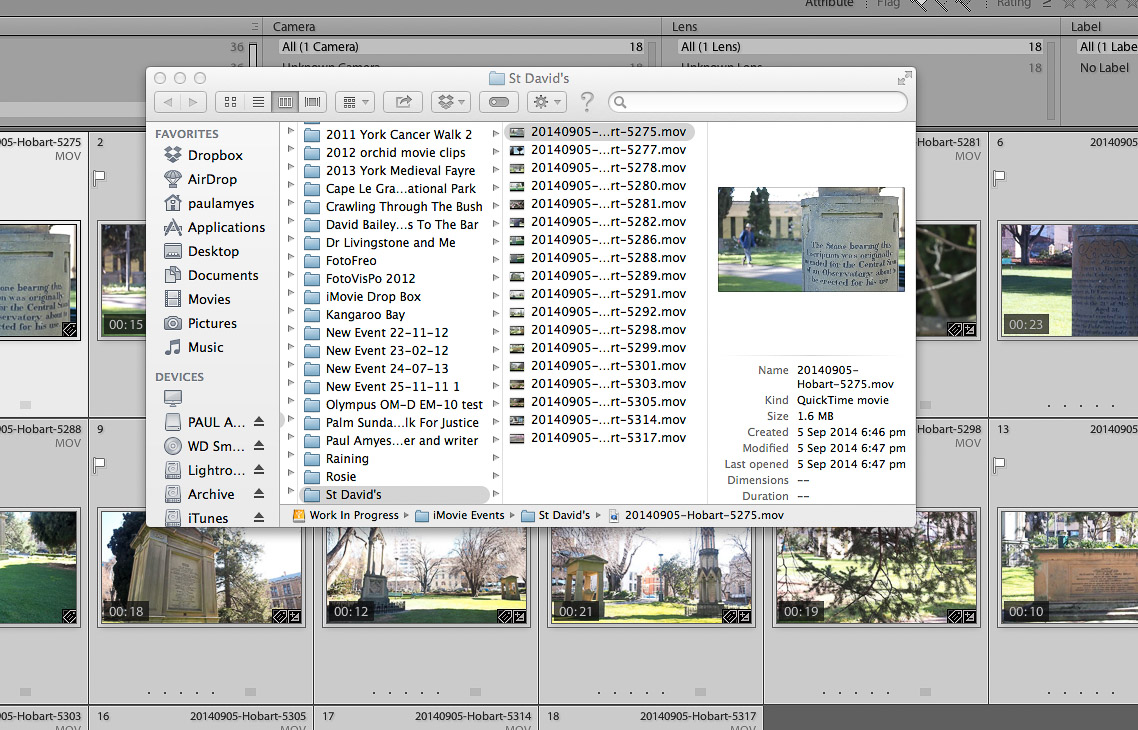Open the Arrange items dropdown

354,102
